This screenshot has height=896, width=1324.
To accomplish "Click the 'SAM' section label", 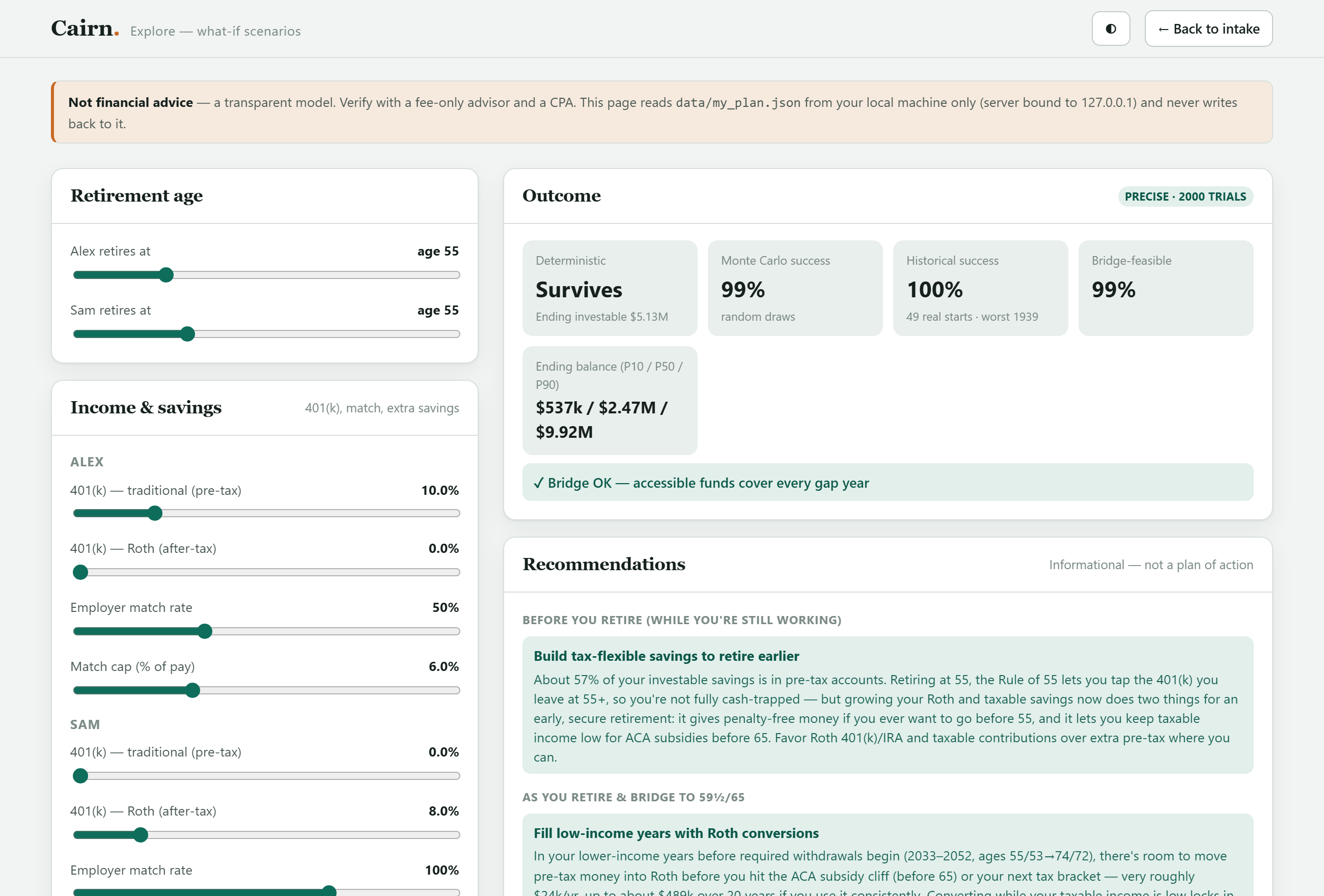I will [x=85, y=724].
